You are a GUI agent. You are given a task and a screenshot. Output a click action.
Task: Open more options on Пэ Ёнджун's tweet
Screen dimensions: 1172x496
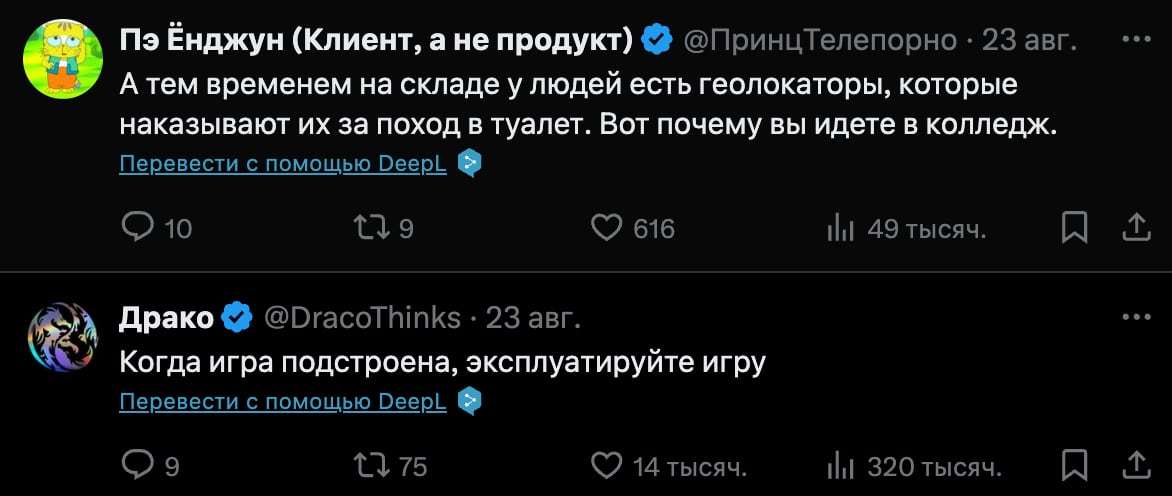tap(1136, 40)
